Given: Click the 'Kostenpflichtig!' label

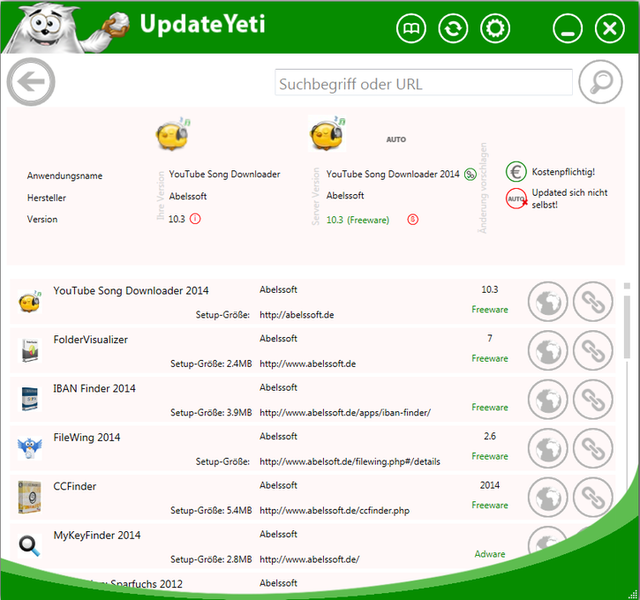Looking at the screenshot, I should click(x=563, y=172).
